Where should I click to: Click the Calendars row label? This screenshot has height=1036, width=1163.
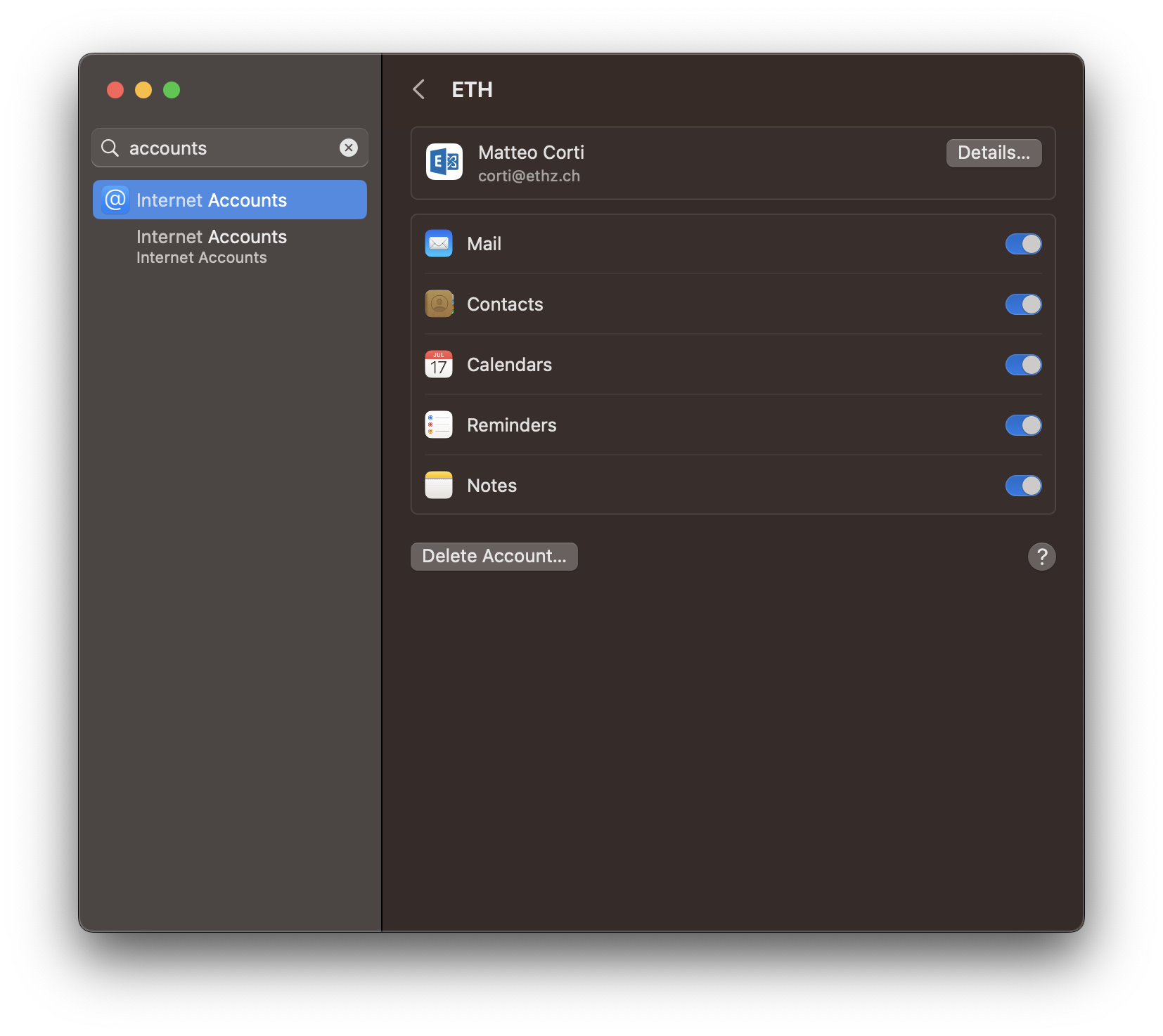pos(510,365)
